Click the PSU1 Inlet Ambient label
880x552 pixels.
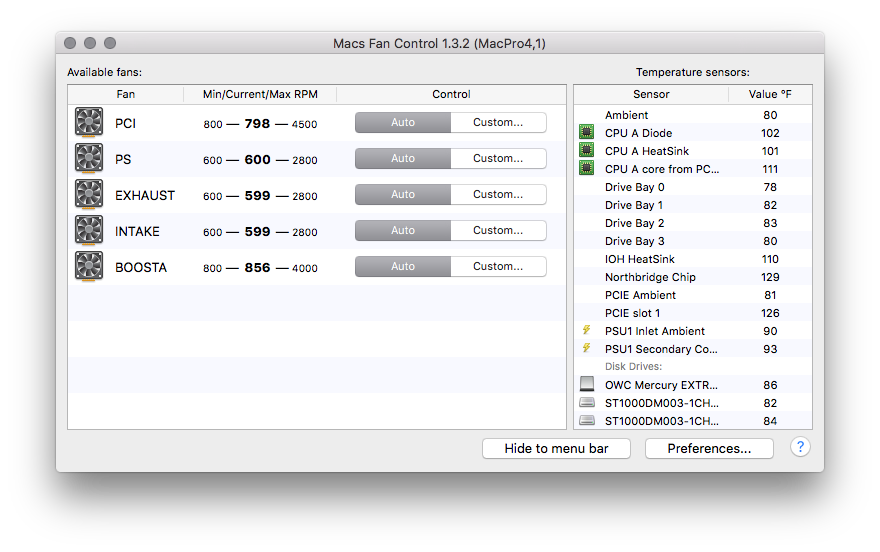coord(654,331)
